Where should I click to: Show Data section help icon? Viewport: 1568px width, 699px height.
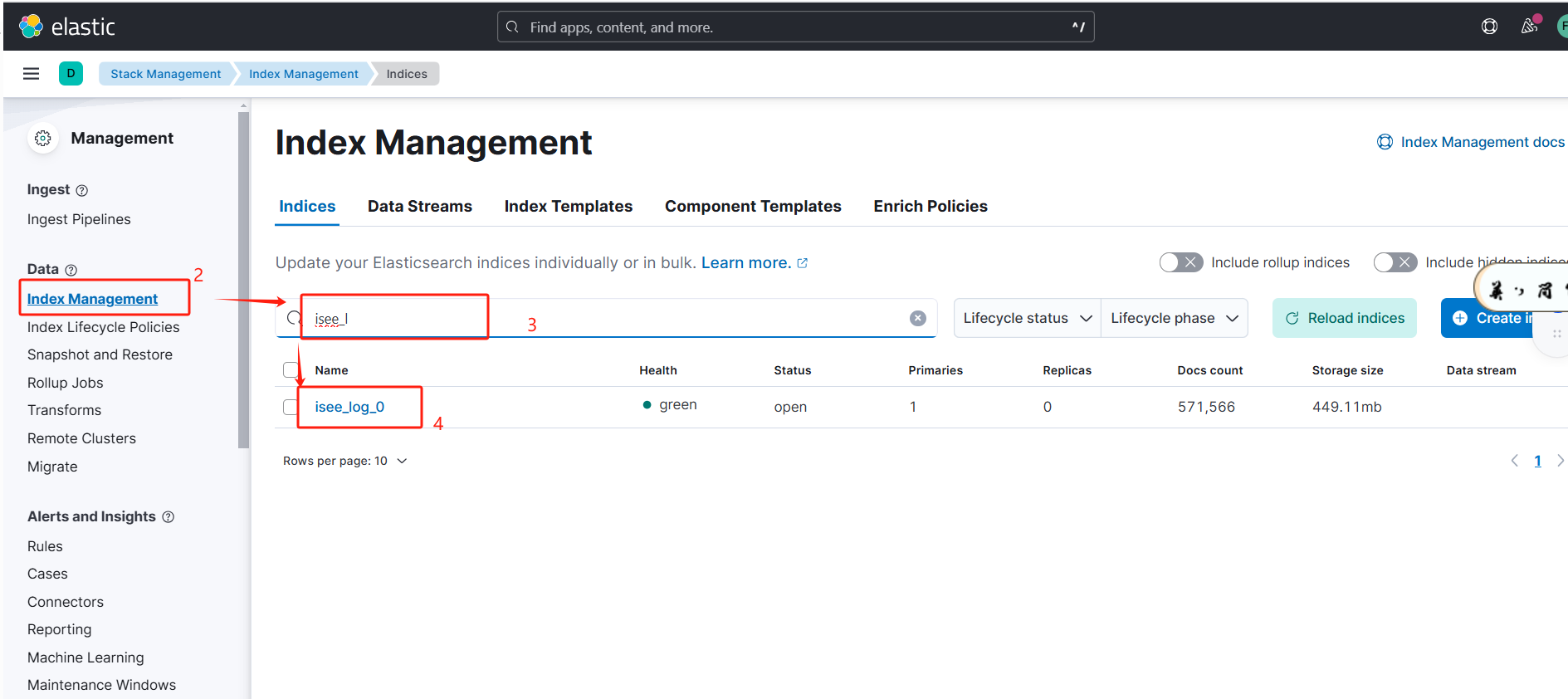(x=71, y=270)
